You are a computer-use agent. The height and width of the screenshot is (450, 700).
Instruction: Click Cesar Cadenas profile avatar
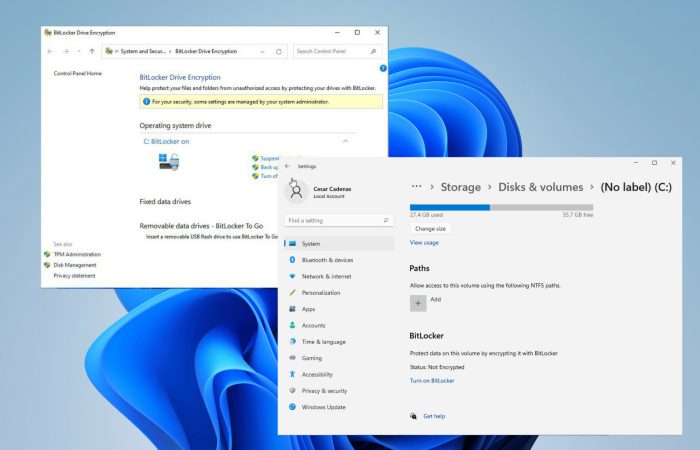[296, 192]
